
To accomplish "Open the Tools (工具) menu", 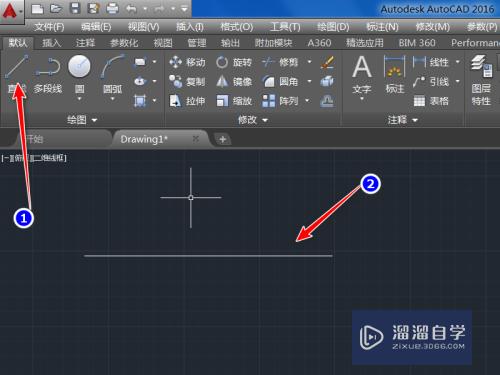I will tap(285, 27).
